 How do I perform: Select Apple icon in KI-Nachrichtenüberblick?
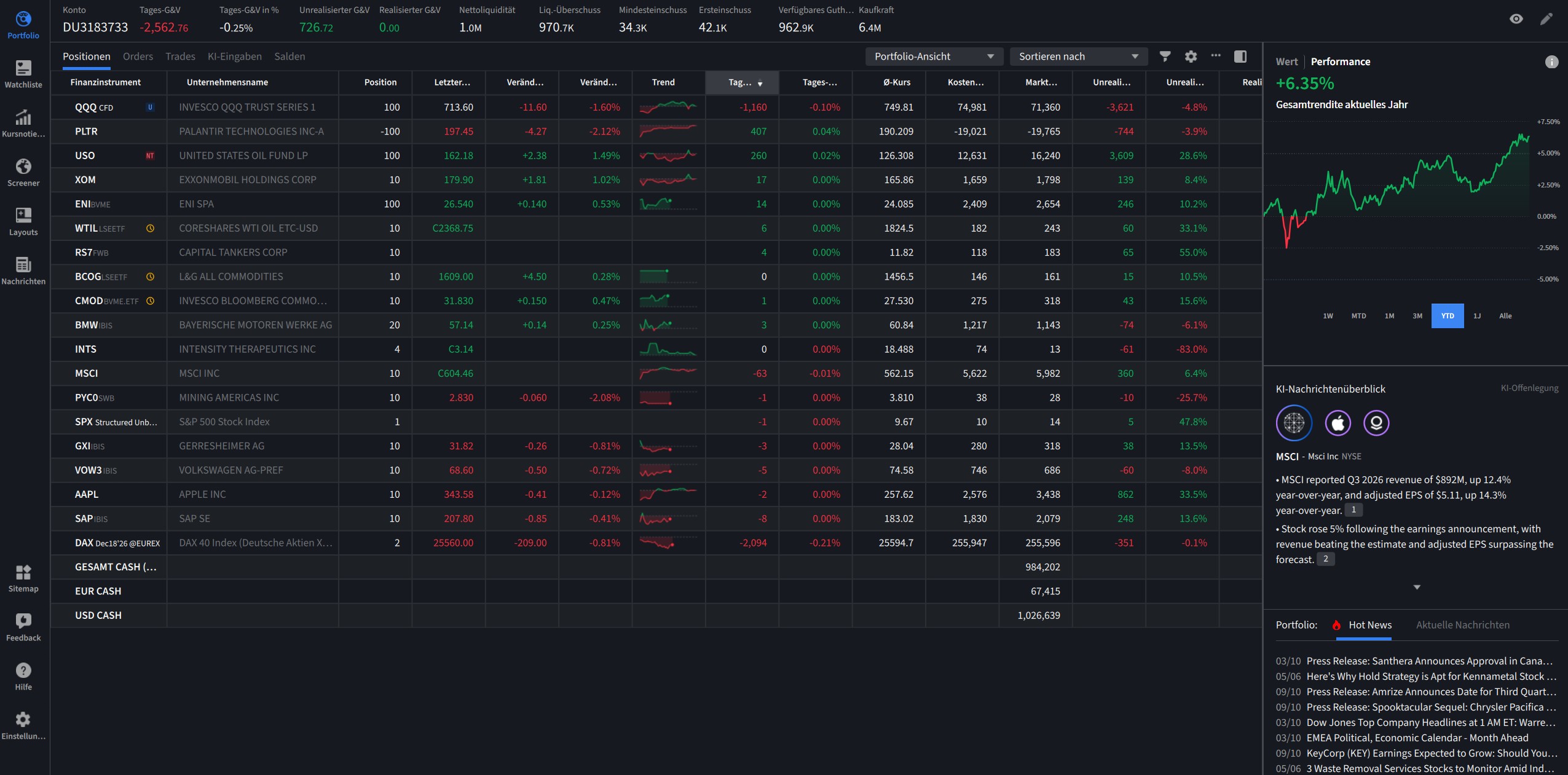coord(1338,423)
